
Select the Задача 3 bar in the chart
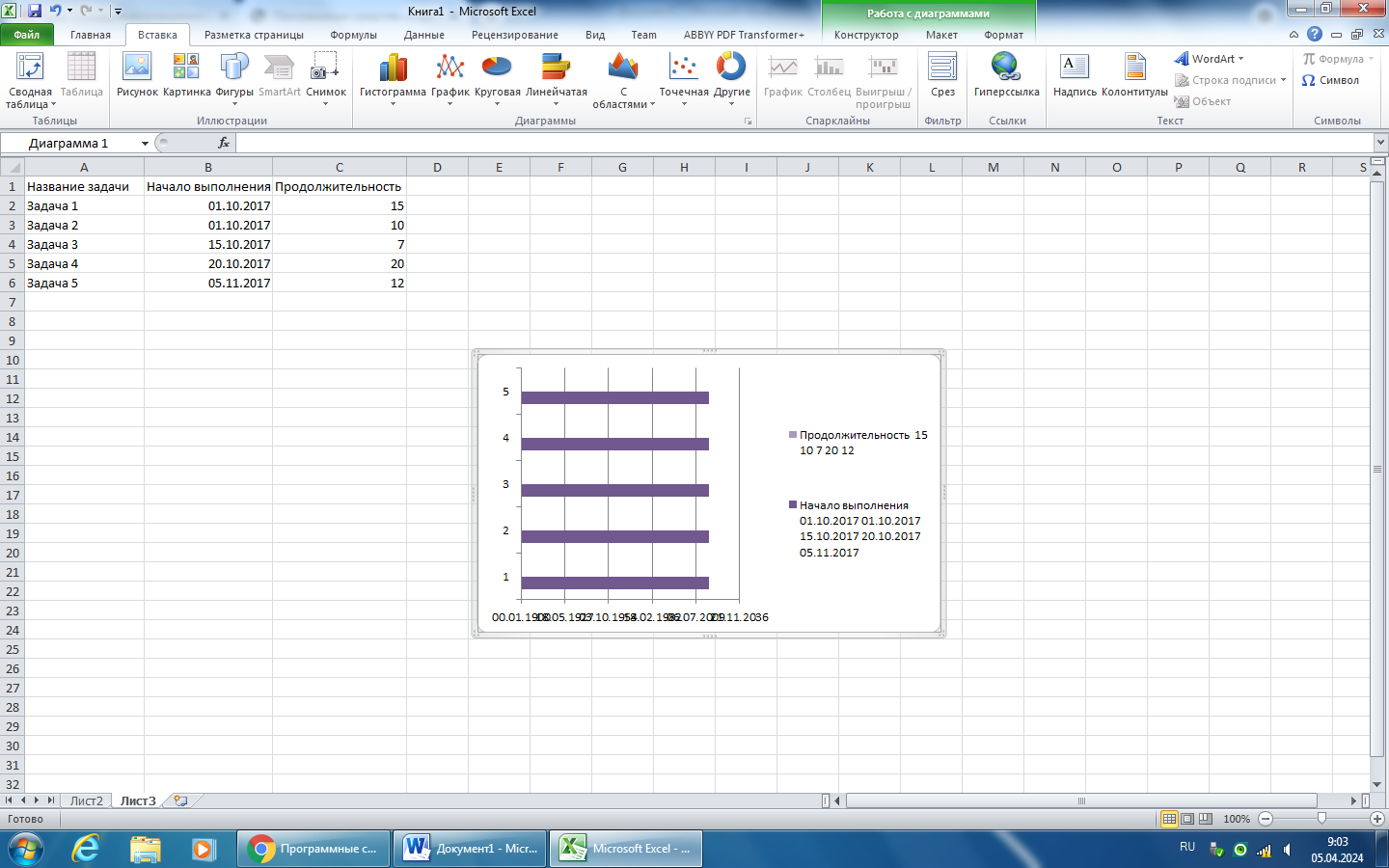614,490
